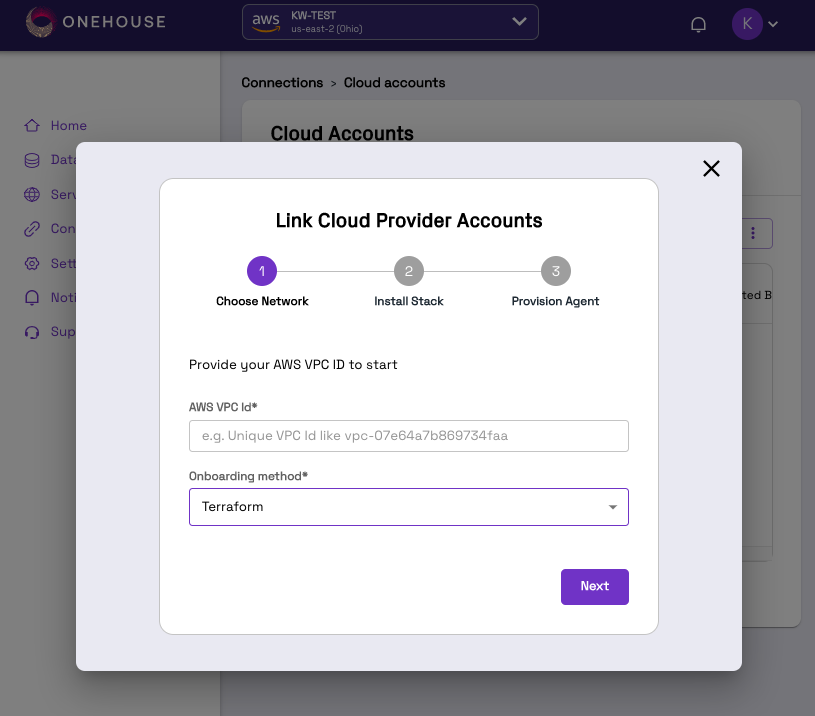Open notifications from the top bar bell
This screenshot has width=815, height=716.
pyautogui.click(x=698, y=23)
